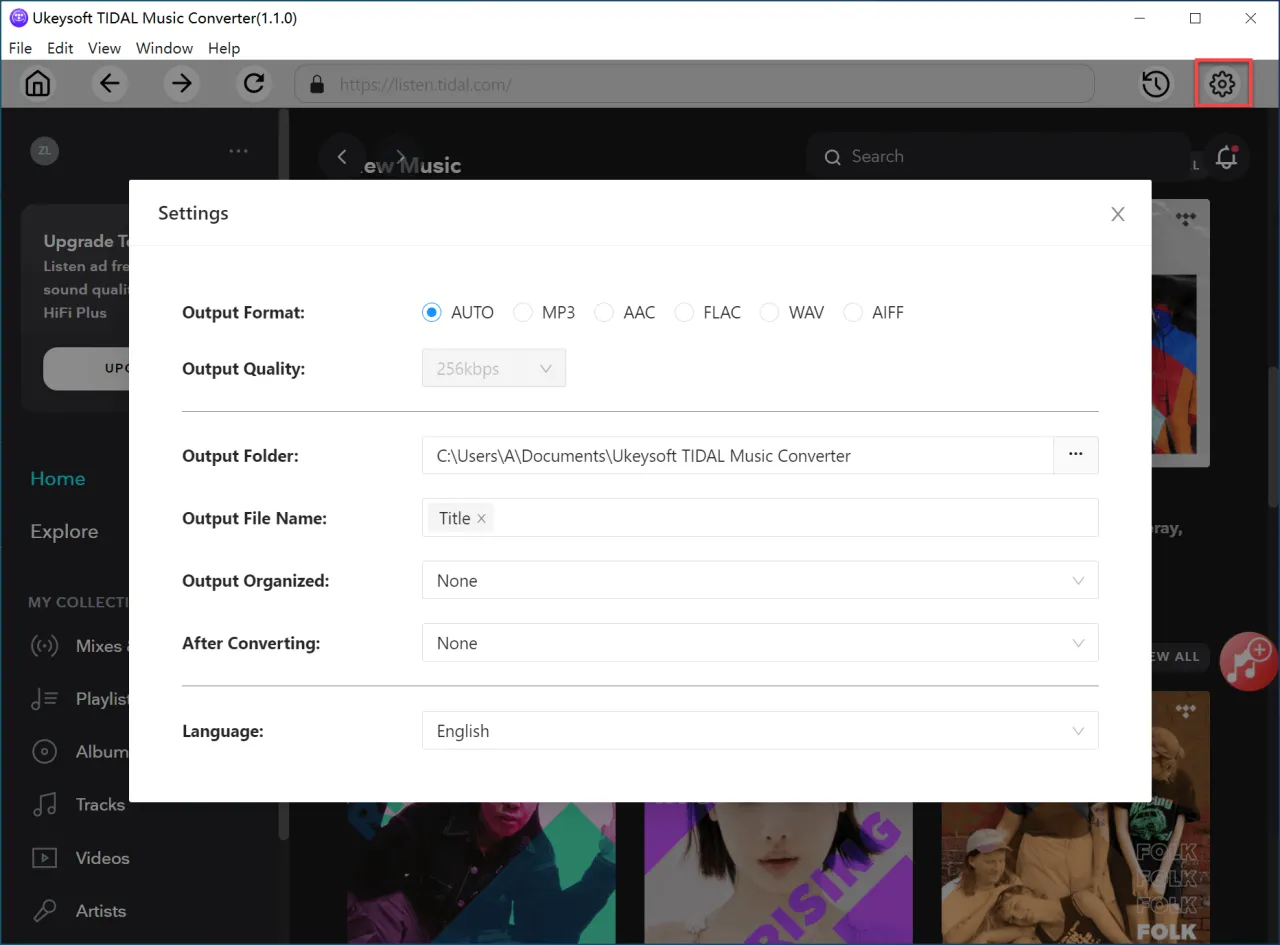Open the Help menu

(x=224, y=48)
